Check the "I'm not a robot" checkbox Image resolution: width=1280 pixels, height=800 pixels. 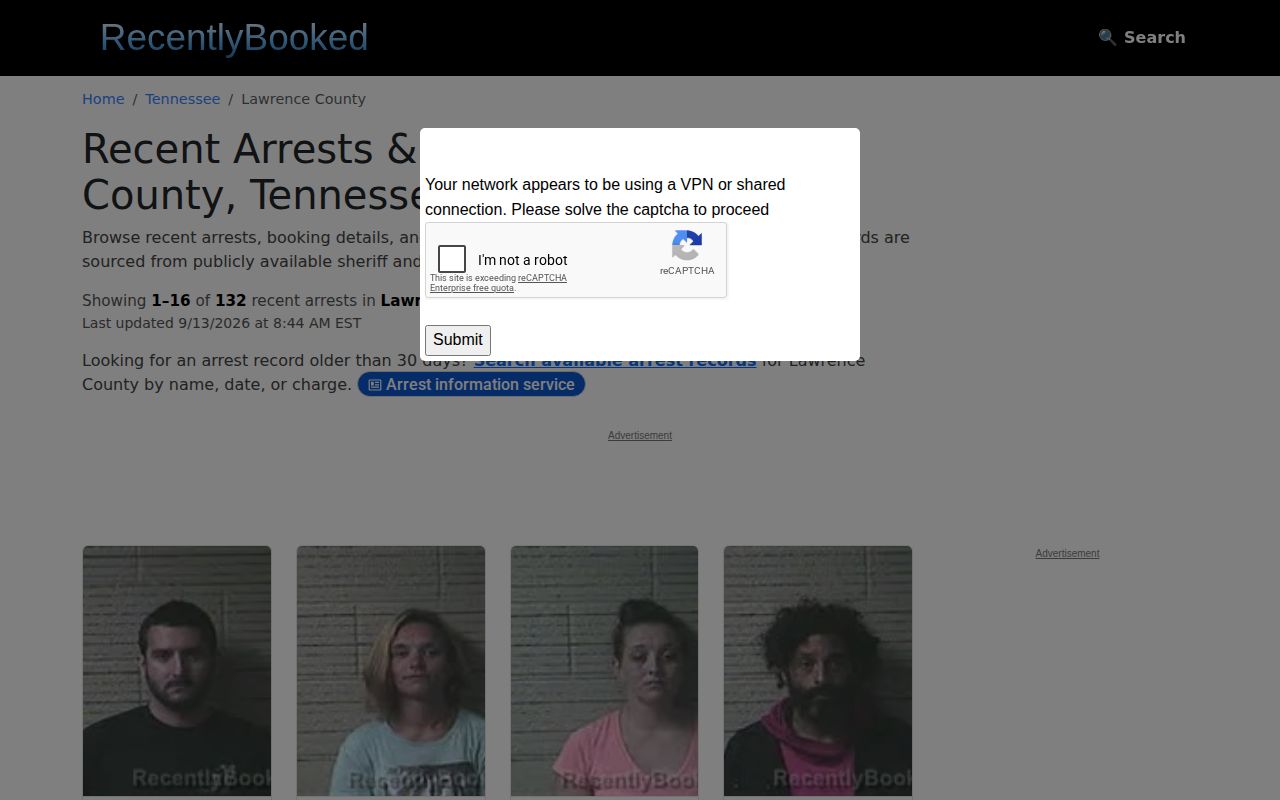(x=452, y=259)
